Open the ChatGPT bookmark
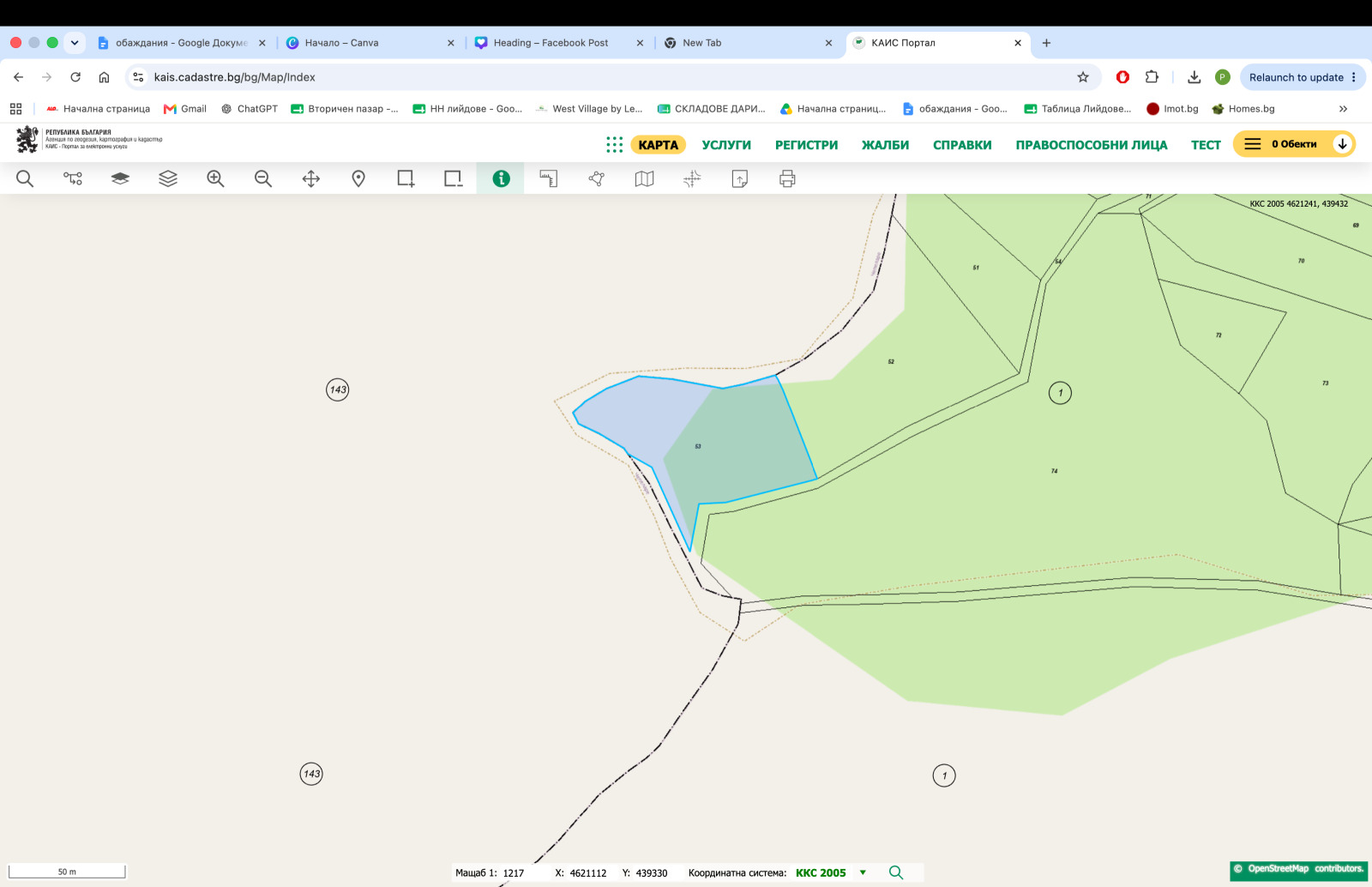 point(250,109)
